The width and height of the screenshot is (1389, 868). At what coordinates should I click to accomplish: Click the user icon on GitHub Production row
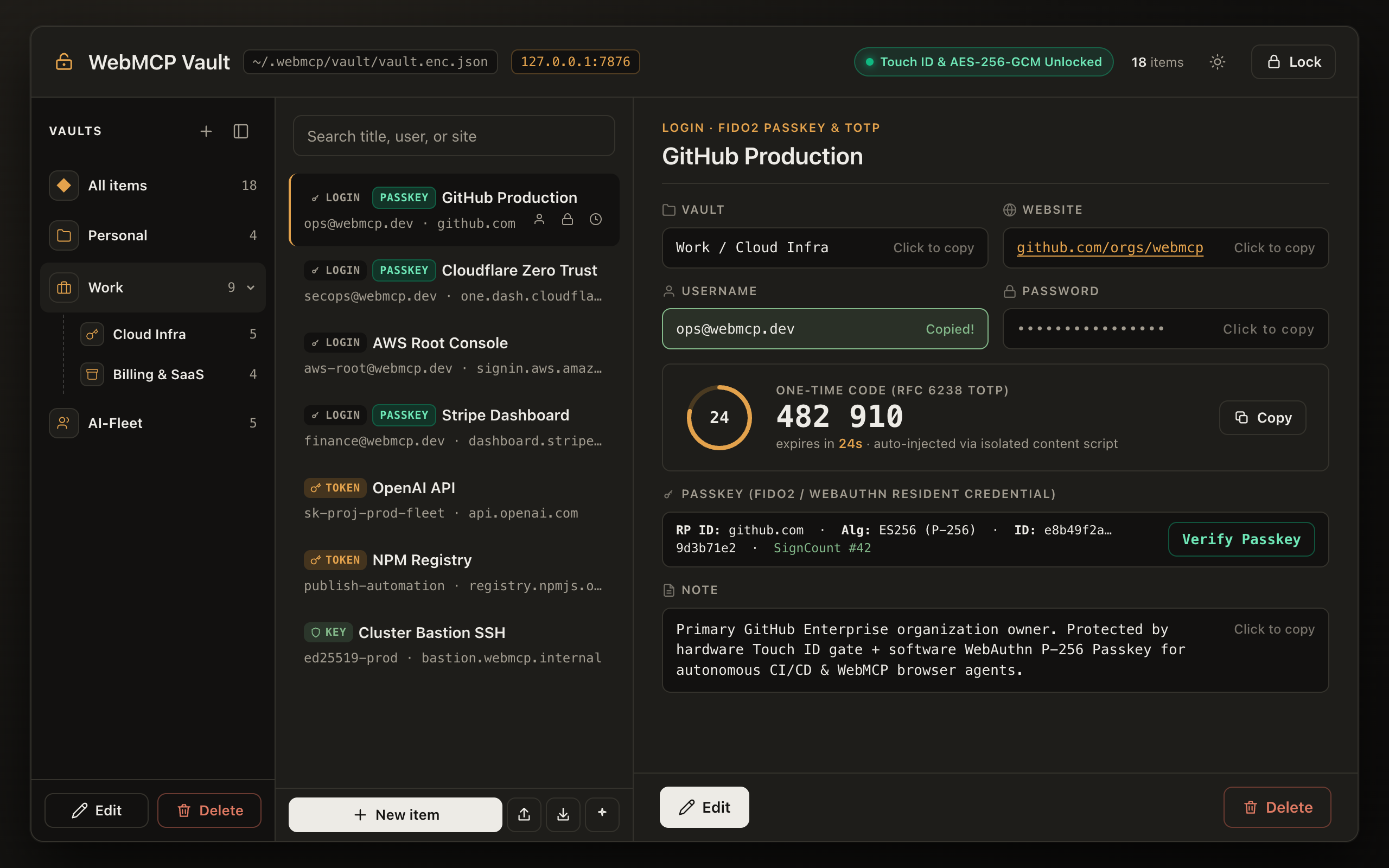pyautogui.click(x=539, y=219)
